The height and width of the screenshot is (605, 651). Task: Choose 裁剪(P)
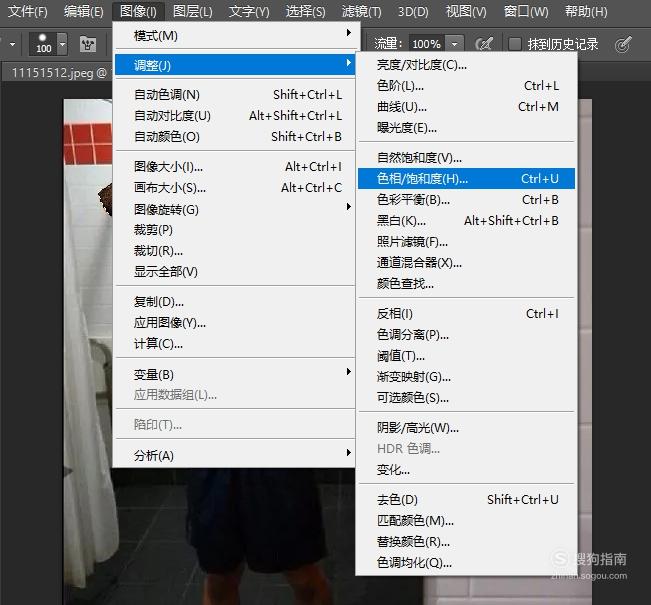235,230
